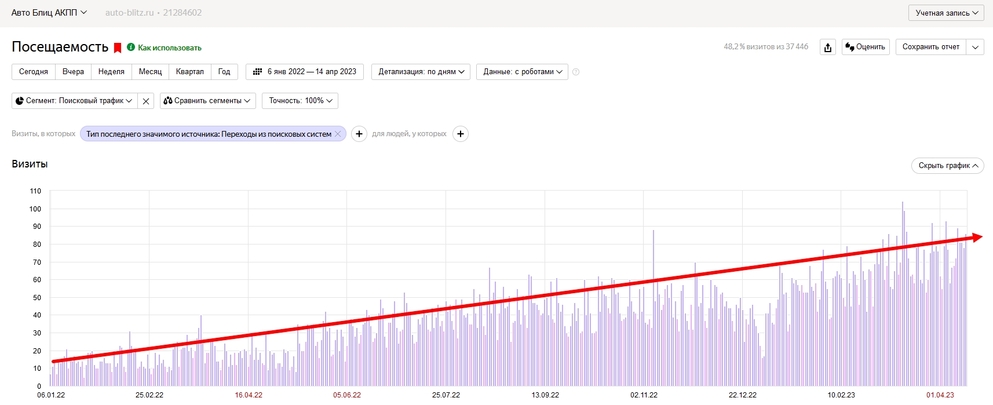Select the Год period tab
This screenshot has height=405, width=993.
224,72
